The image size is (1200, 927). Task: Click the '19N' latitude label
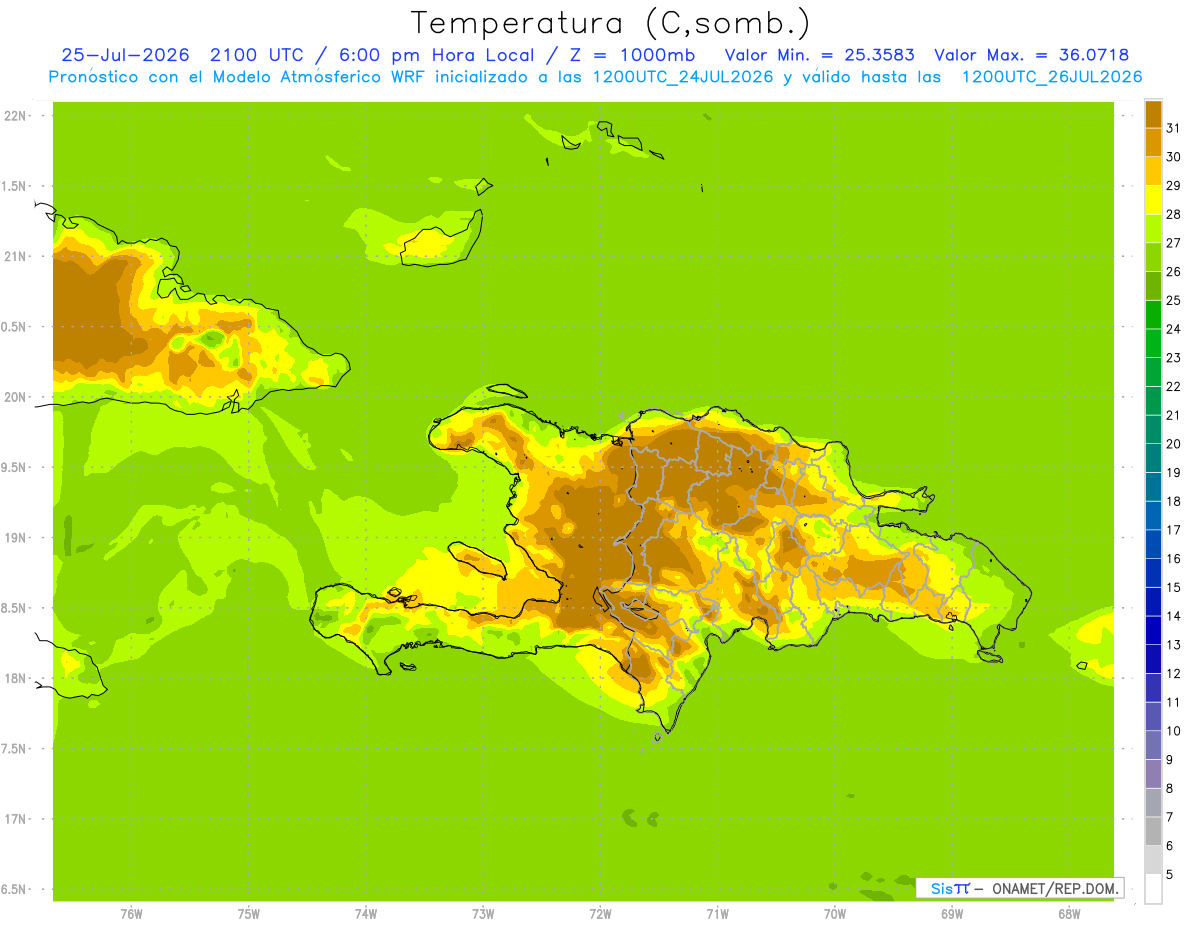tap(16, 538)
